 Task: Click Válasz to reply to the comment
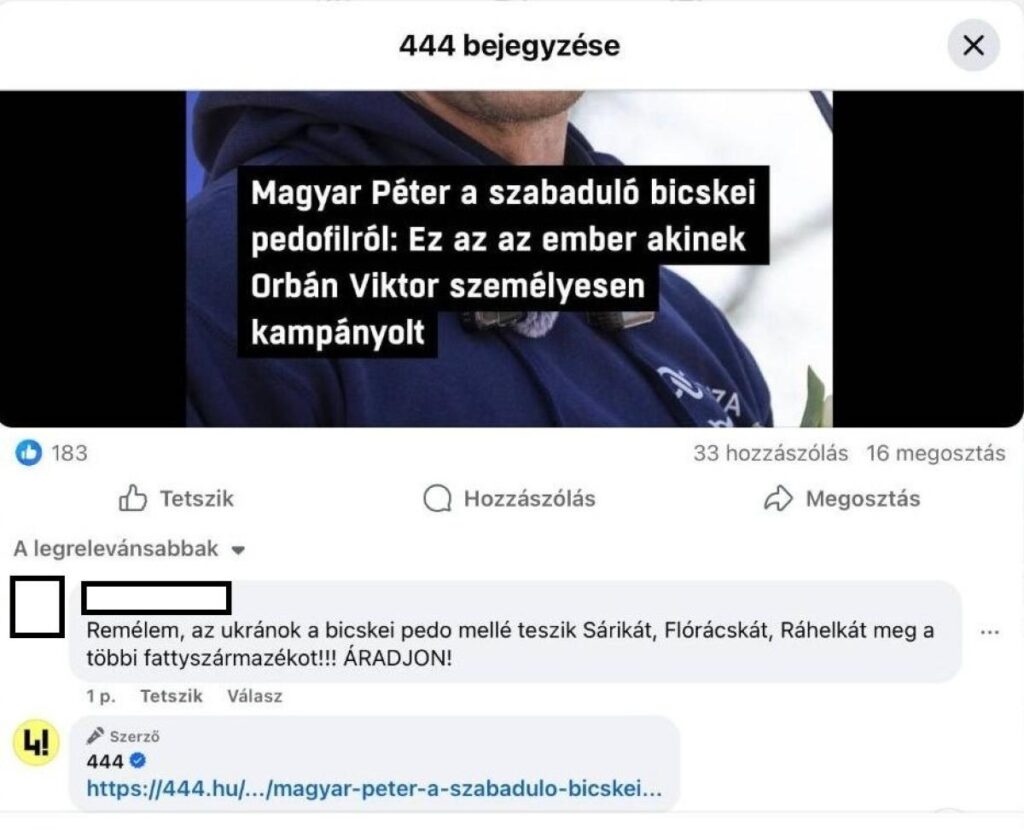[x=255, y=696]
